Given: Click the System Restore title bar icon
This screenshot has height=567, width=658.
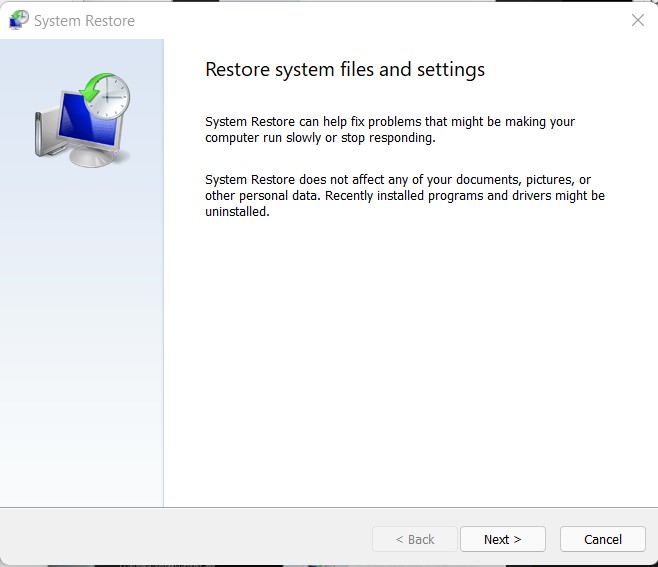Looking at the screenshot, I should click(x=19, y=20).
